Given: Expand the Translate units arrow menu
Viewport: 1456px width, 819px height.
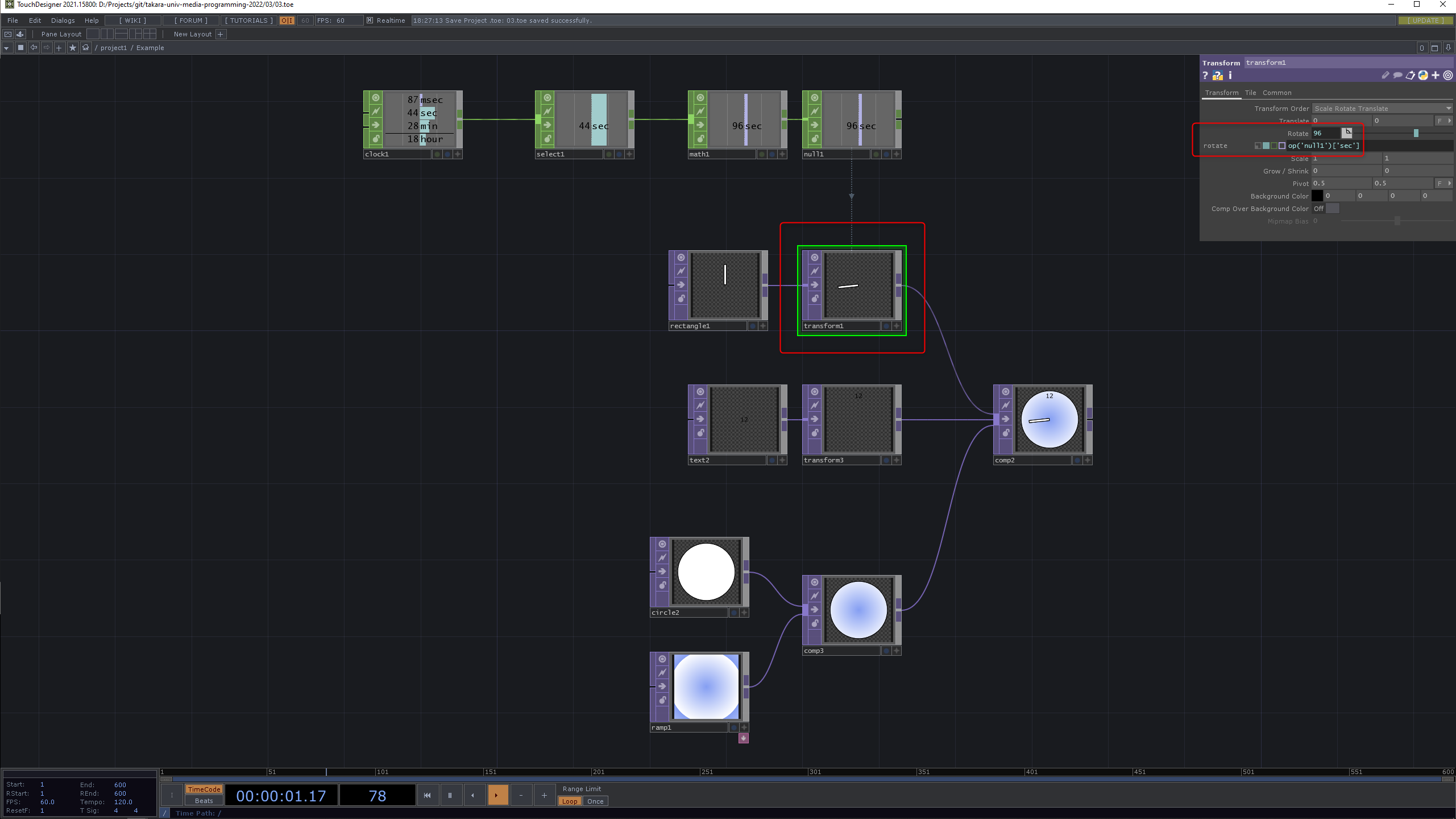Looking at the screenshot, I should point(1450,121).
